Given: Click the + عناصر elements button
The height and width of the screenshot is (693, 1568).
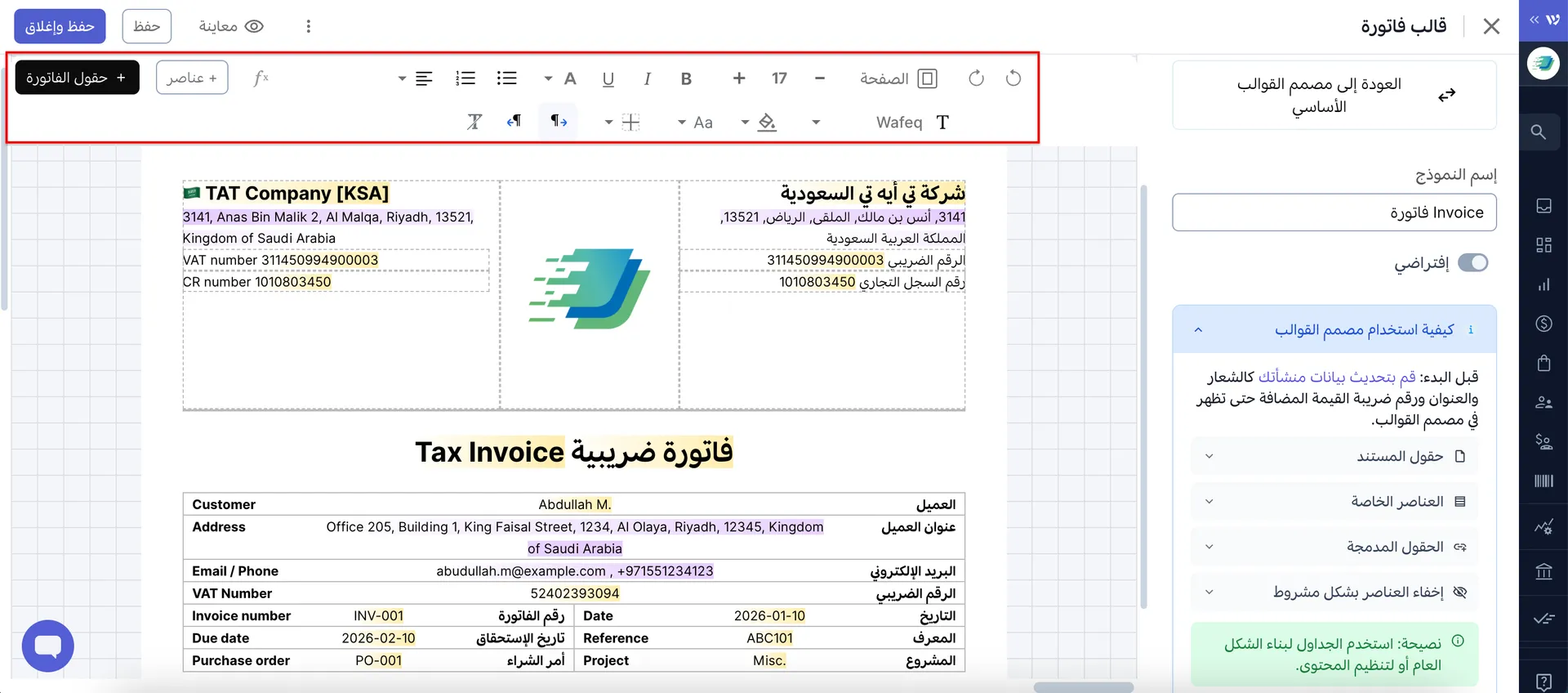Looking at the screenshot, I should pyautogui.click(x=192, y=78).
